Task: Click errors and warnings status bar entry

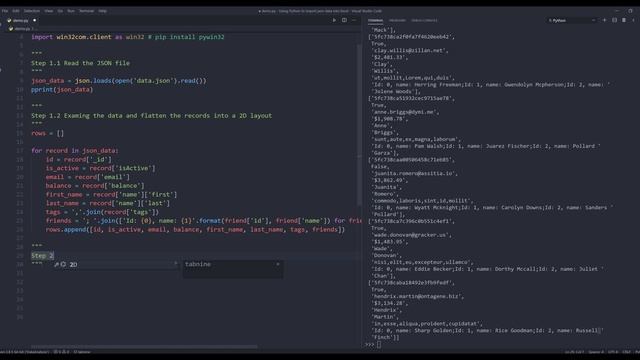Action: click(x=62, y=352)
